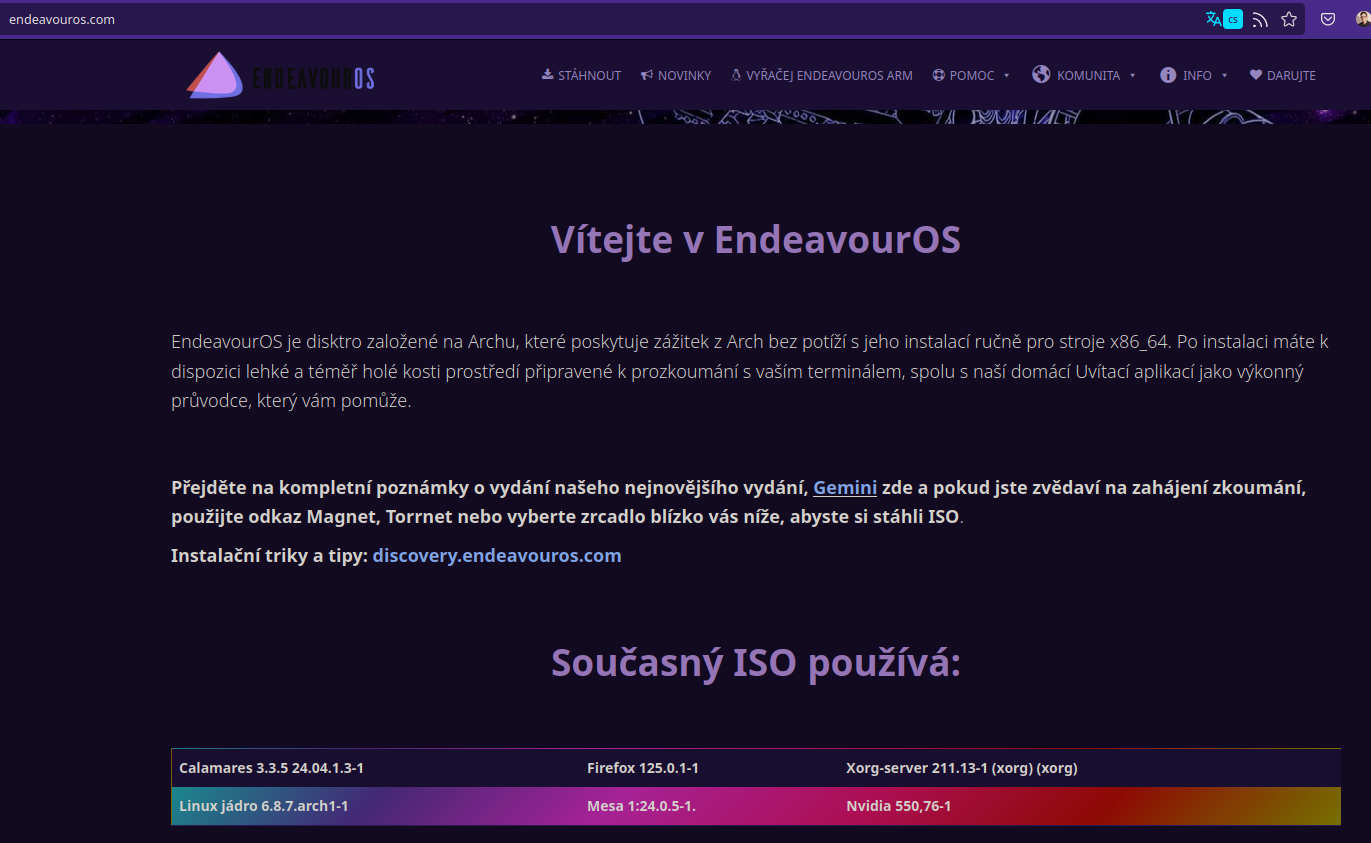Click the cs language badge
The image size is (1371, 843).
[x=1233, y=19]
